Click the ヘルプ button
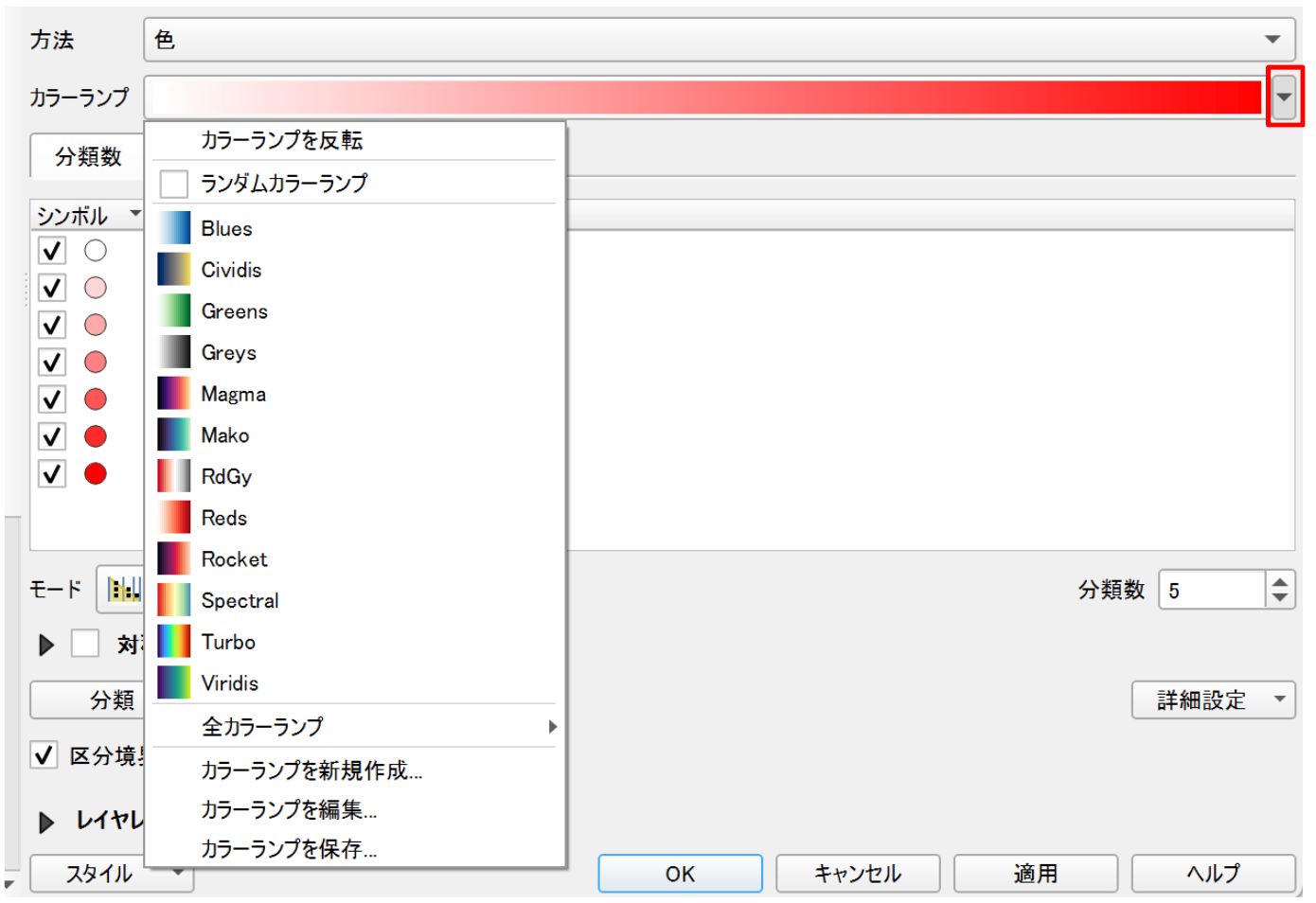The width and height of the screenshot is (1316, 903). [1213, 873]
